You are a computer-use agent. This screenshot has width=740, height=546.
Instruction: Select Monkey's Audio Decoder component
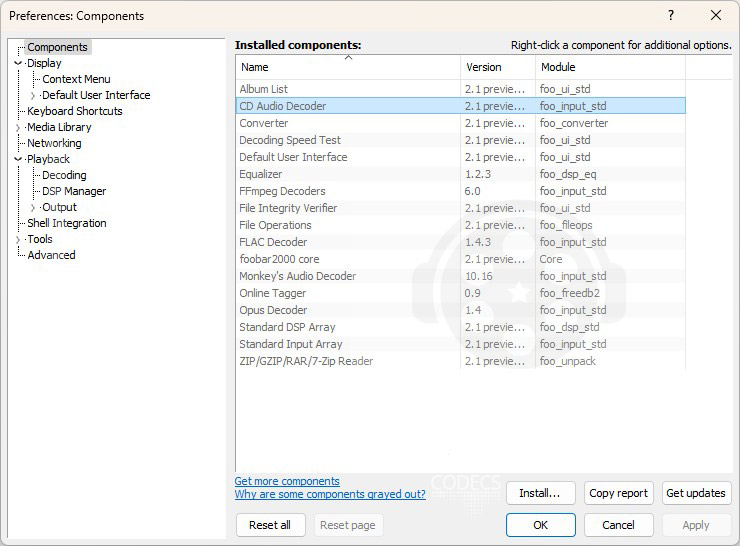coord(461,276)
